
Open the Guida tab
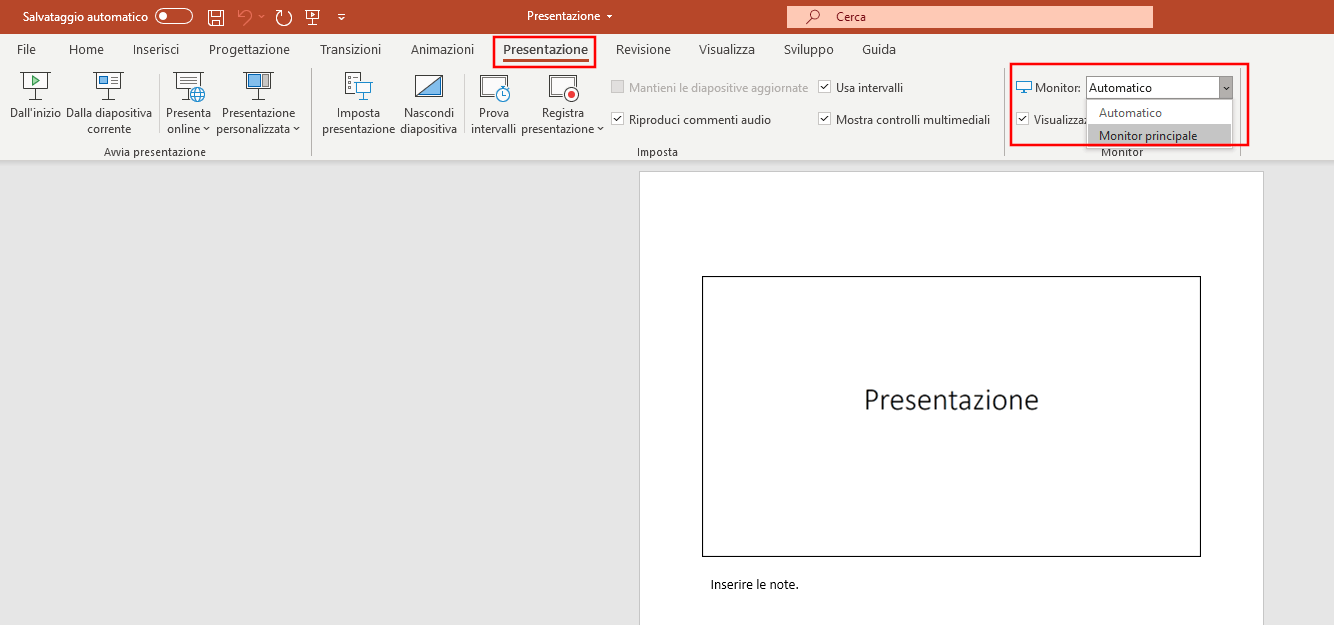(879, 50)
